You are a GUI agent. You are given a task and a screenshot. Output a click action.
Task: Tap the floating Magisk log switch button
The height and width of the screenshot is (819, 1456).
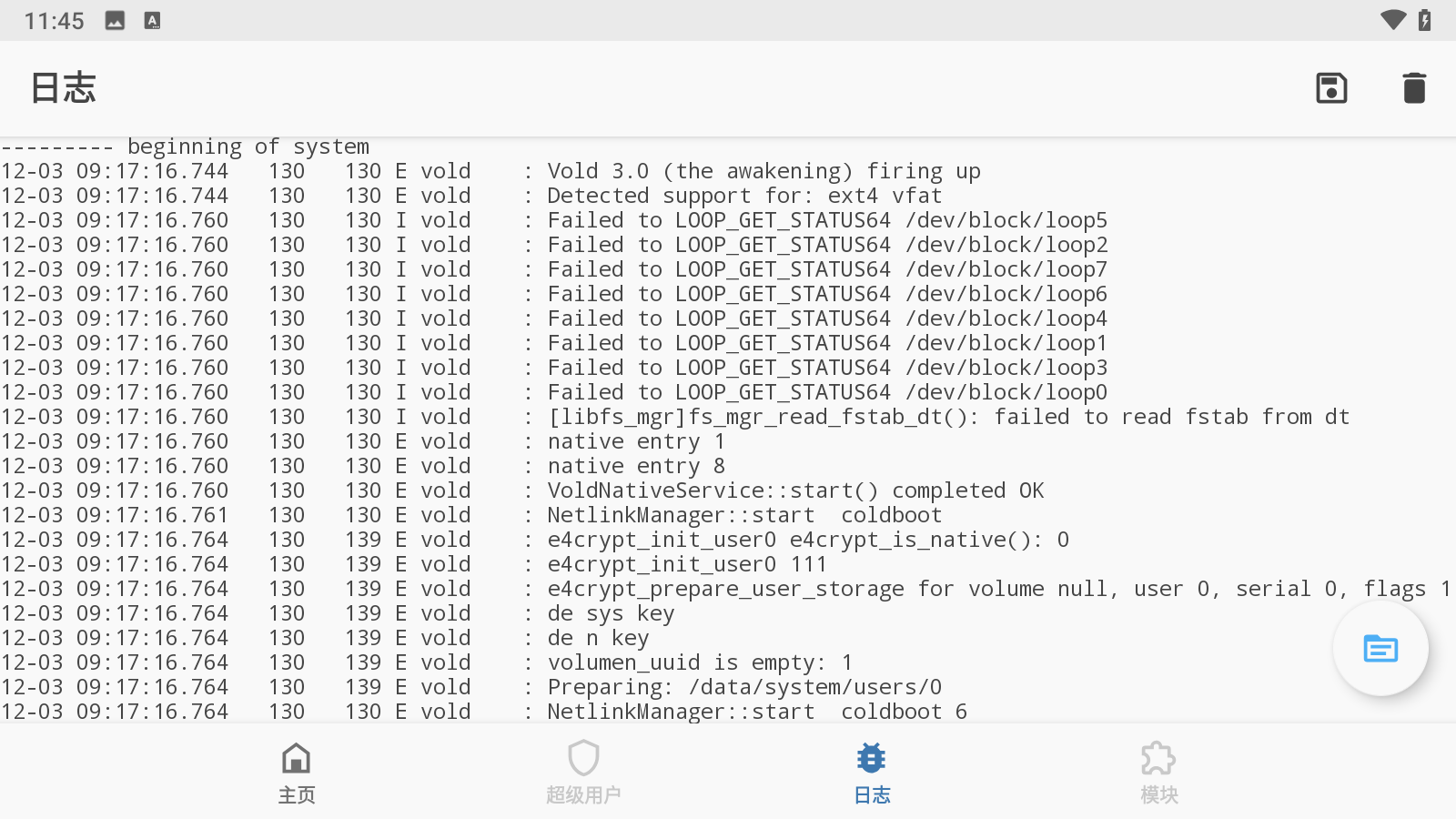[1380, 649]
